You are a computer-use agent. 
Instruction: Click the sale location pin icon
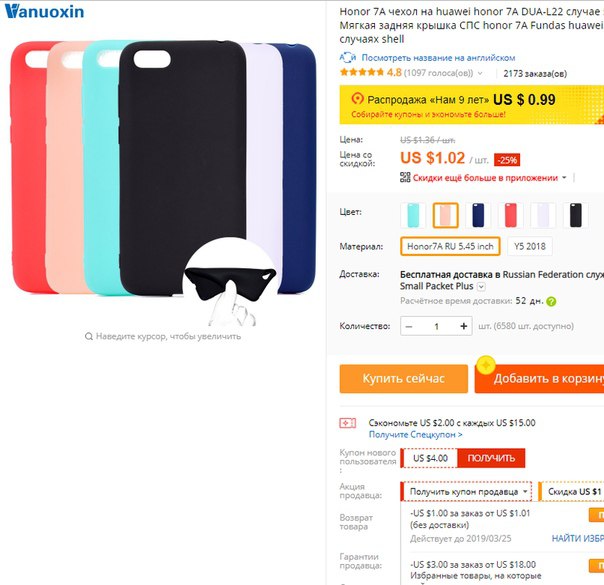click(x=357, y=99)
